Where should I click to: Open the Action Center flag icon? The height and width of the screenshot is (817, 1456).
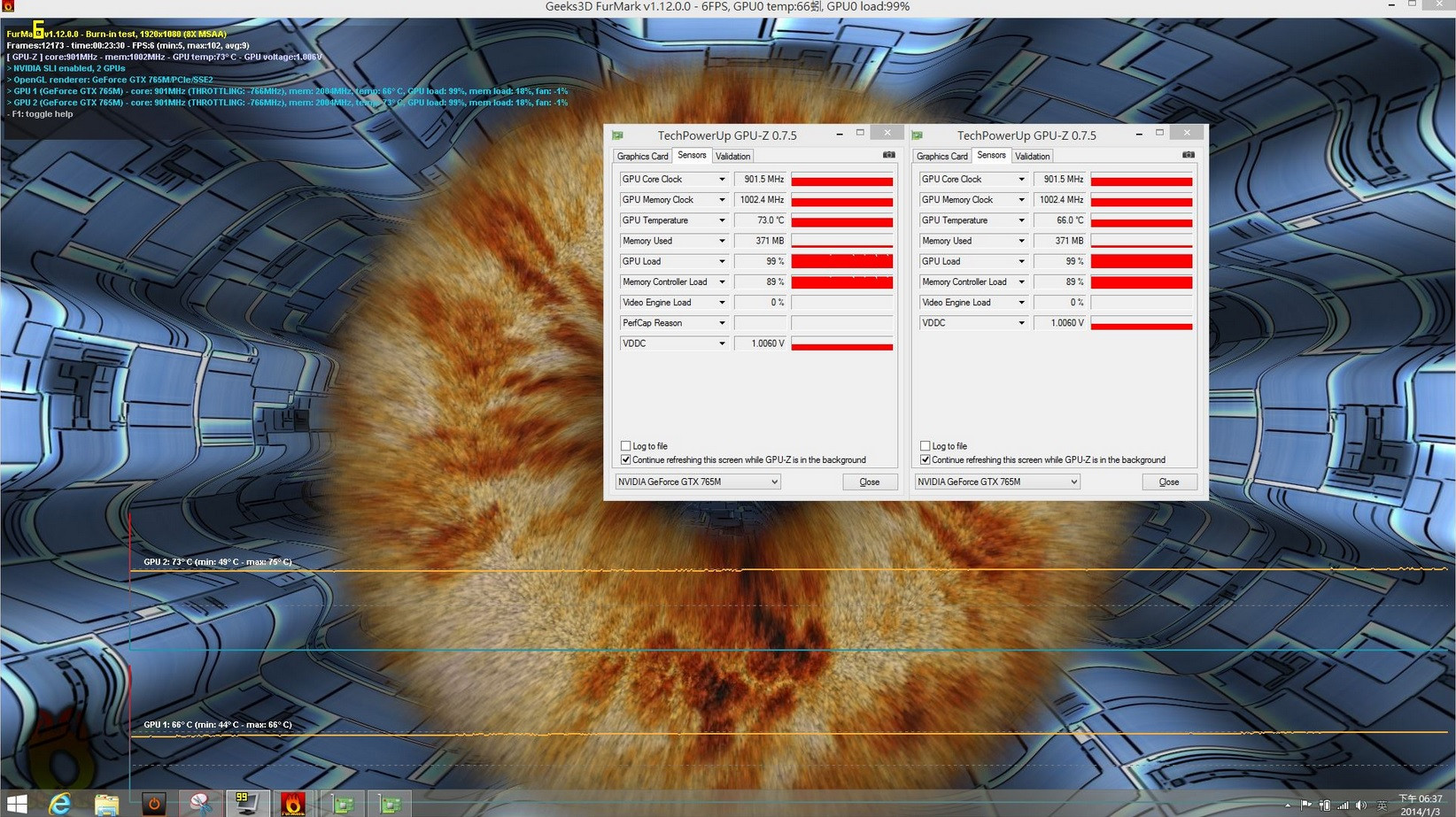click(1306, 805)
